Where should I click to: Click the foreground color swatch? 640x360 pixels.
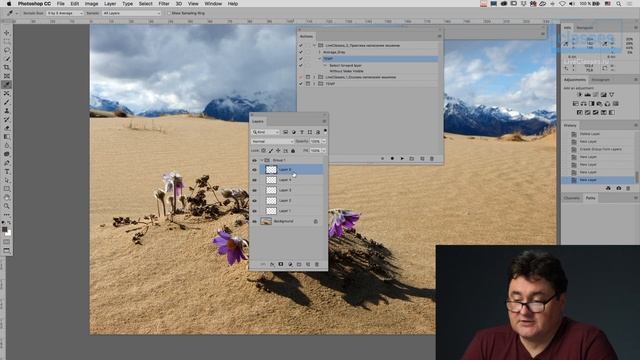pyautogui.click(x=4, y=229)
